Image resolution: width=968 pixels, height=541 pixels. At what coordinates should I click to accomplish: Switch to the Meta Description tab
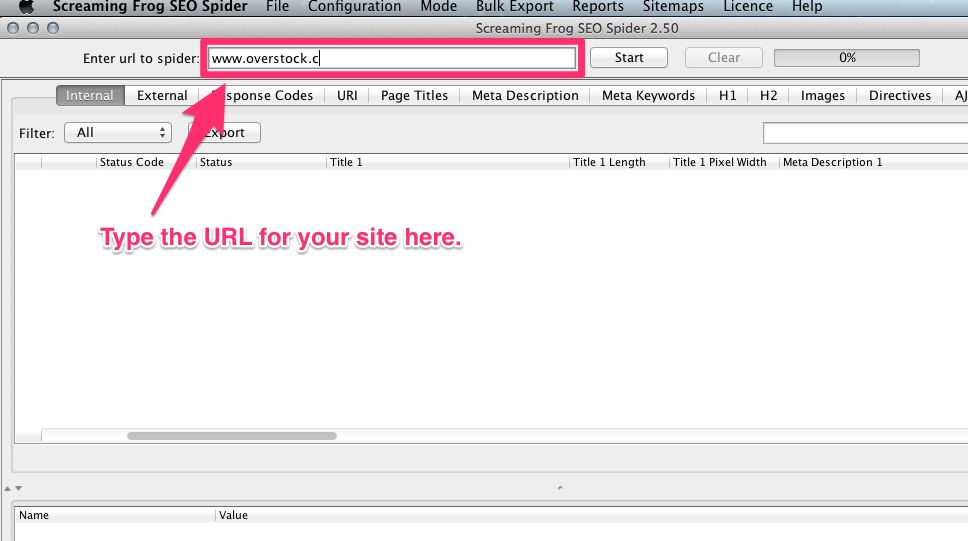[x=525, y=95]
